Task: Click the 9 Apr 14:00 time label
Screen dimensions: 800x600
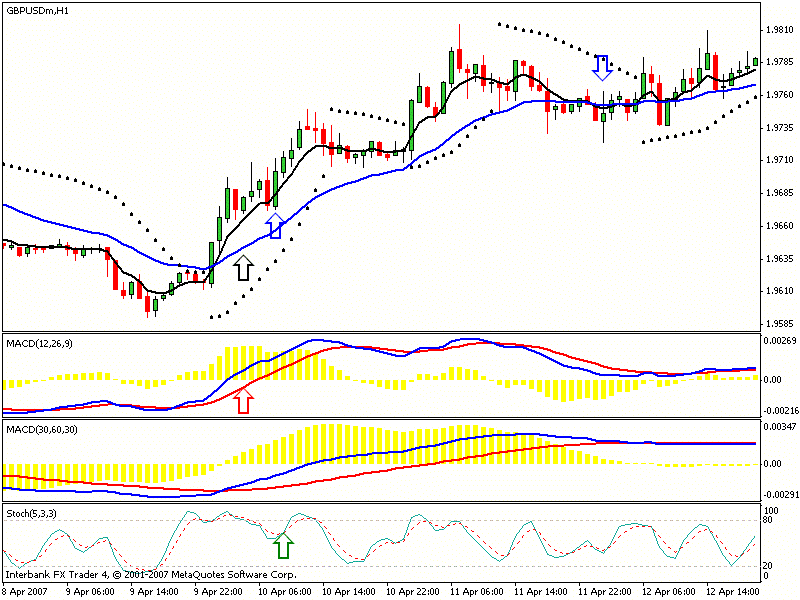Action: 154,592
